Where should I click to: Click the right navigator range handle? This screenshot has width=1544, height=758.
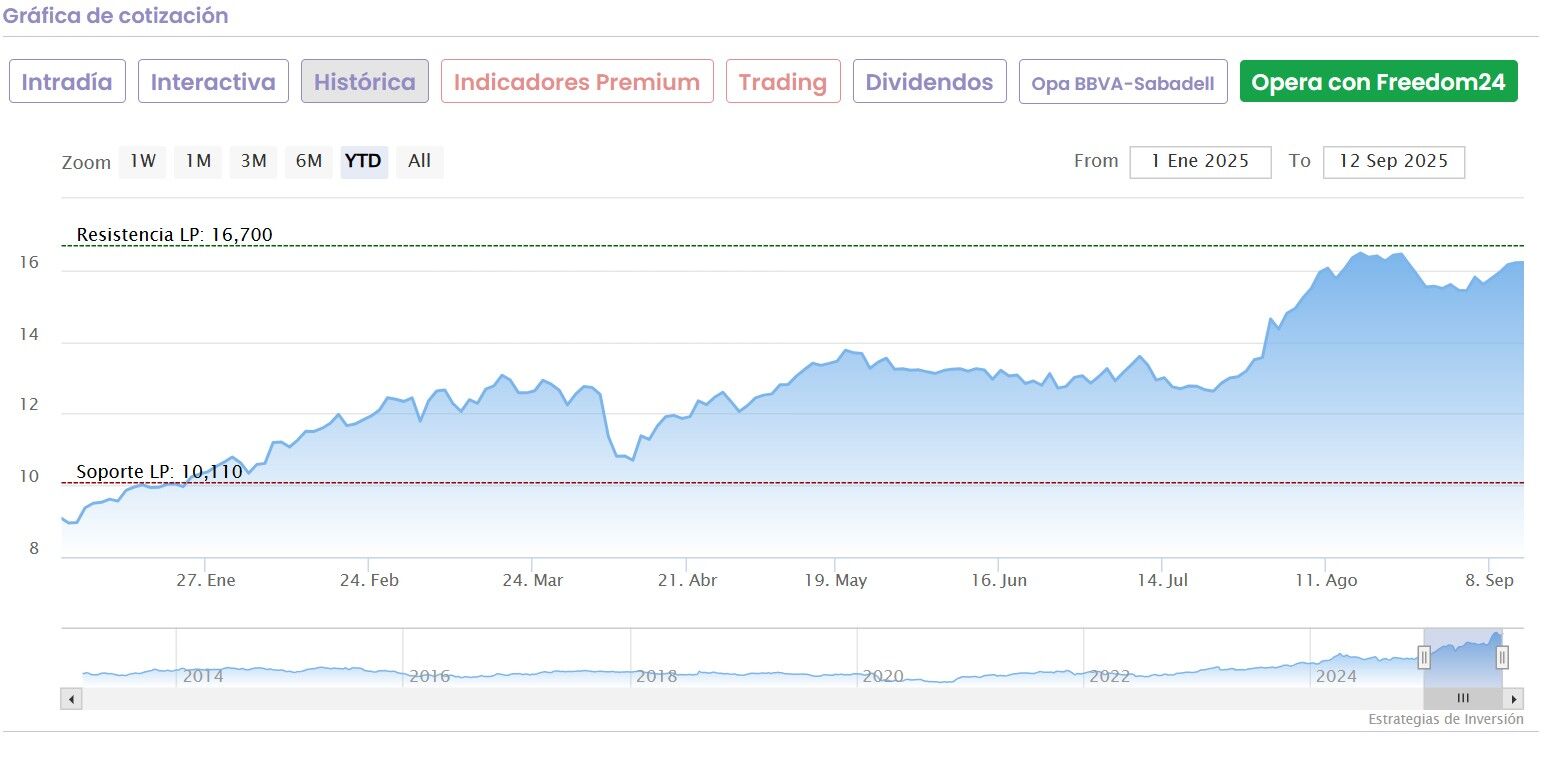pos(1502,657)
